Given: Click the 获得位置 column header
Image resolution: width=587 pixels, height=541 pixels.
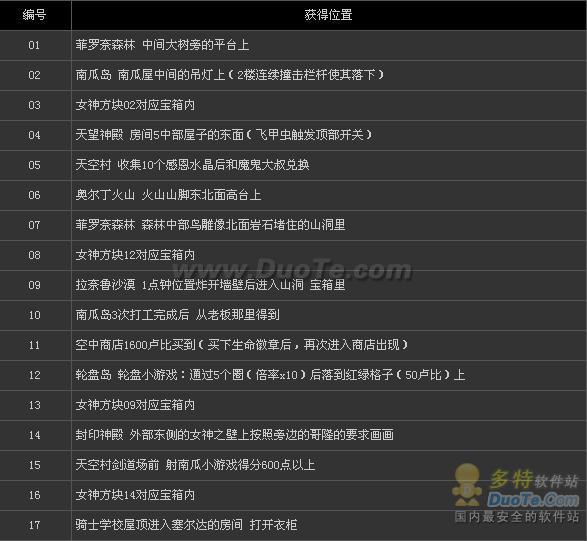Looking at the screenshot, I should coord(328,15).
